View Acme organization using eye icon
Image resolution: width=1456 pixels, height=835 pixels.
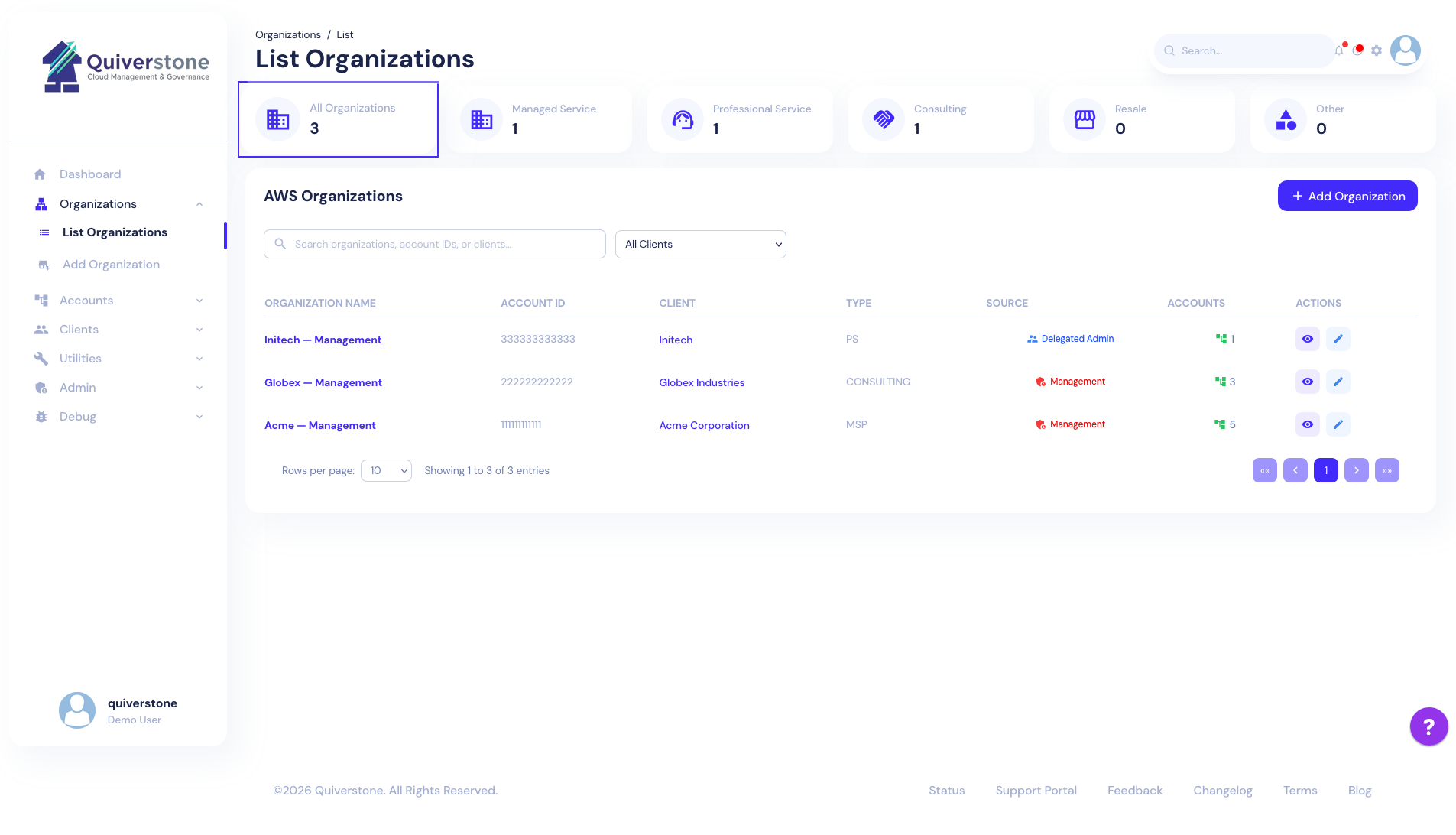click(x=1307, y=424)
